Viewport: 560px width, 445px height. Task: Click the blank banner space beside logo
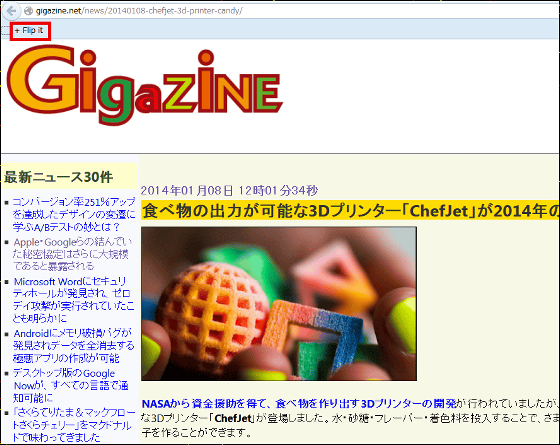point(421,96)
